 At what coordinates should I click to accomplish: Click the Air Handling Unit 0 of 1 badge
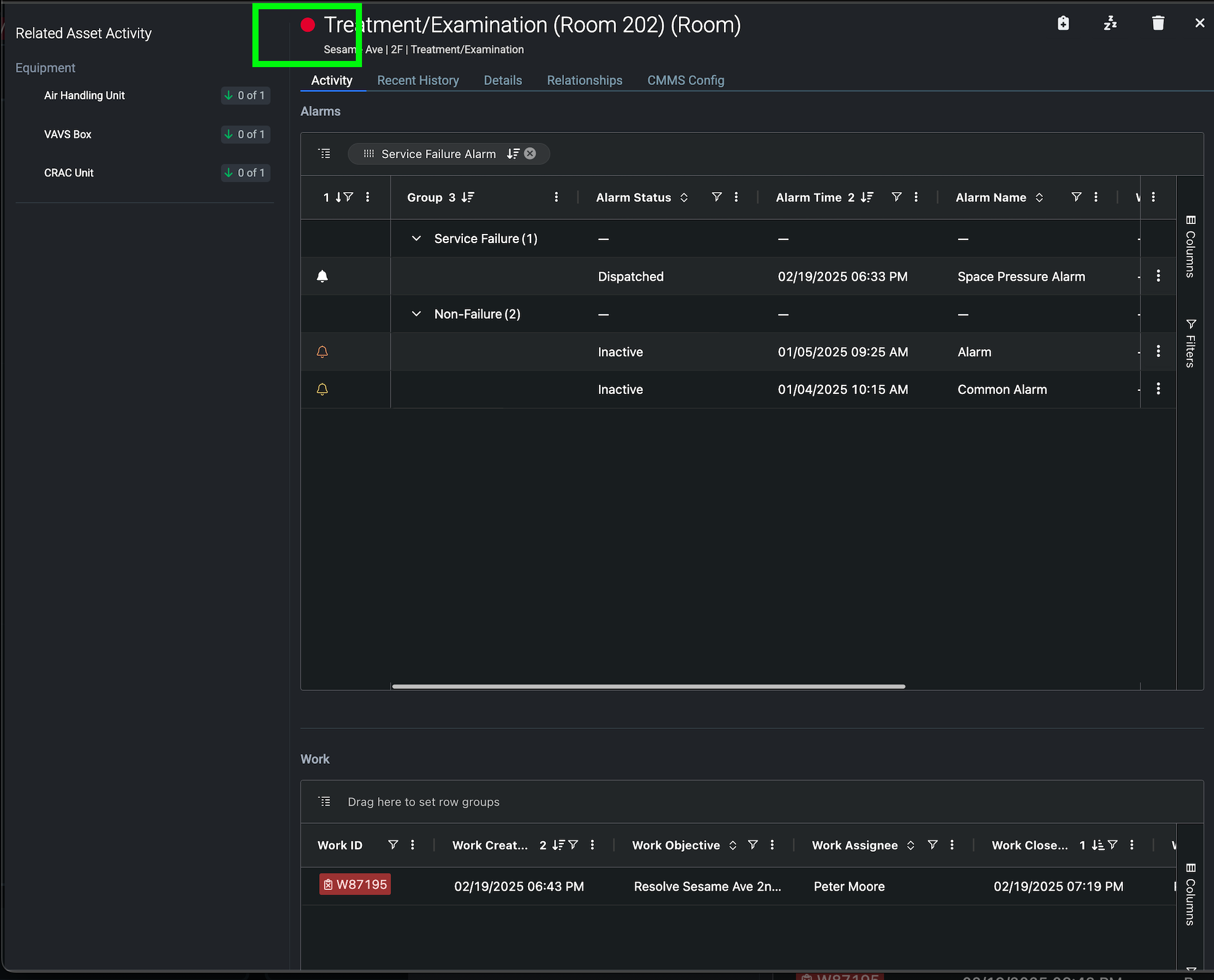245,95
